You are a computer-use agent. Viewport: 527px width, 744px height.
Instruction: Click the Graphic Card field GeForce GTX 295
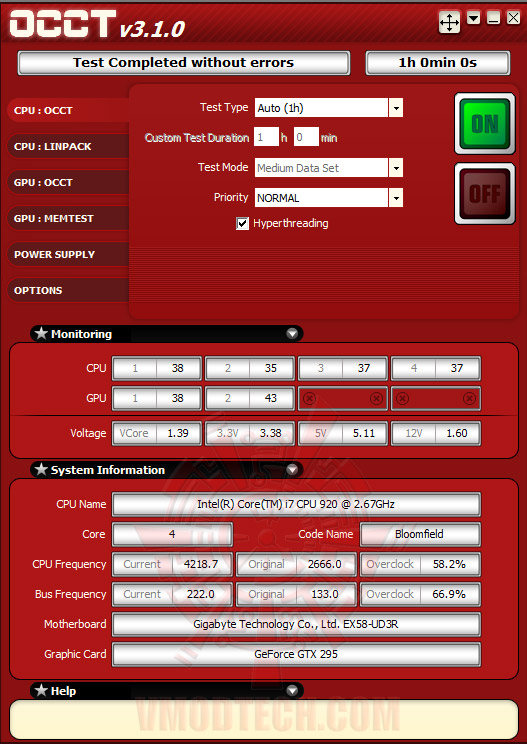296,654
